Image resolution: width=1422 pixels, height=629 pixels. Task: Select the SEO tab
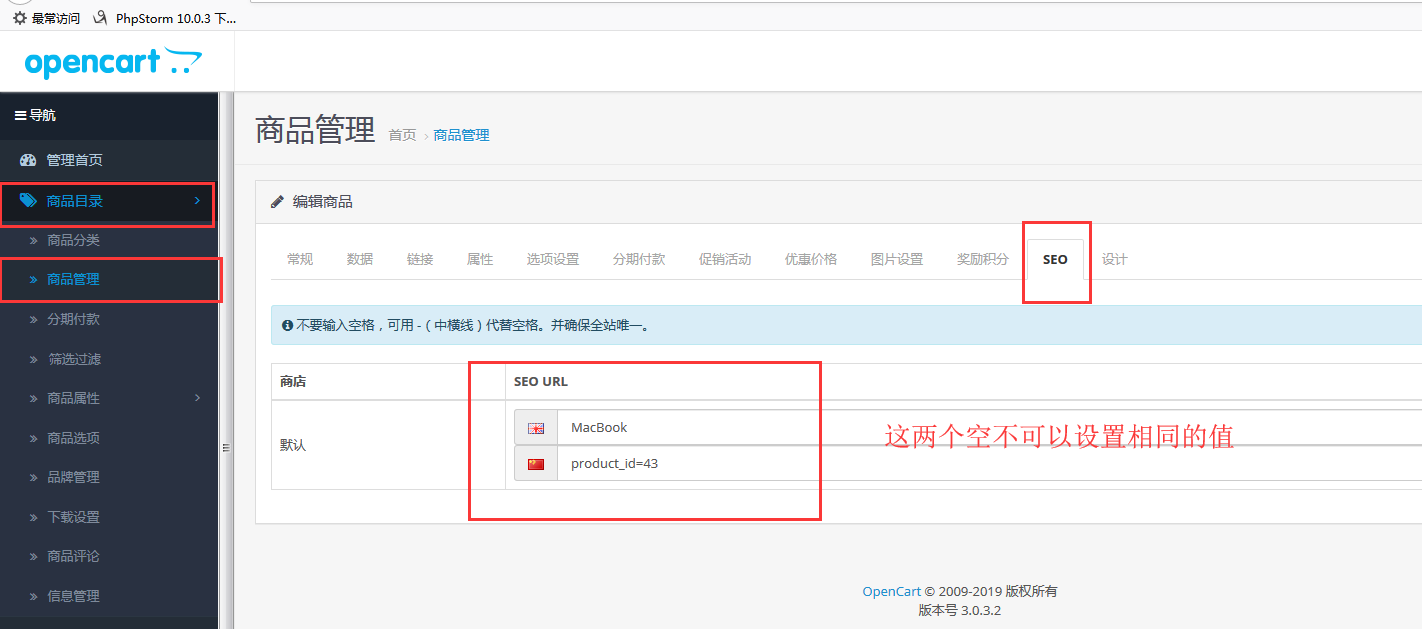point(1055,259)
